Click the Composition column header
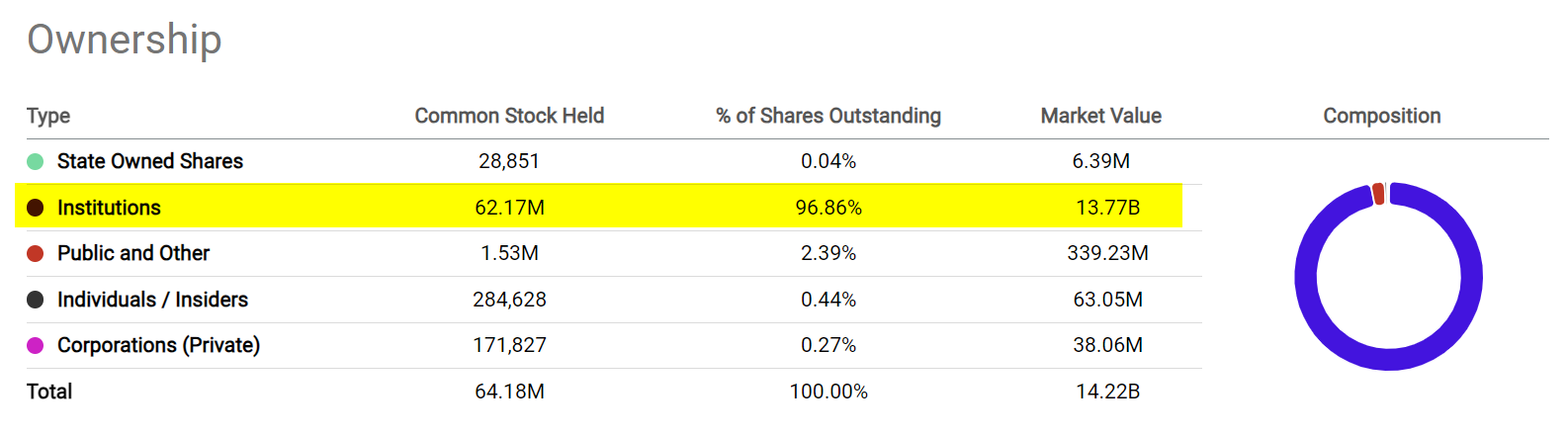The image size is (1568, 437). (1381, 116)
